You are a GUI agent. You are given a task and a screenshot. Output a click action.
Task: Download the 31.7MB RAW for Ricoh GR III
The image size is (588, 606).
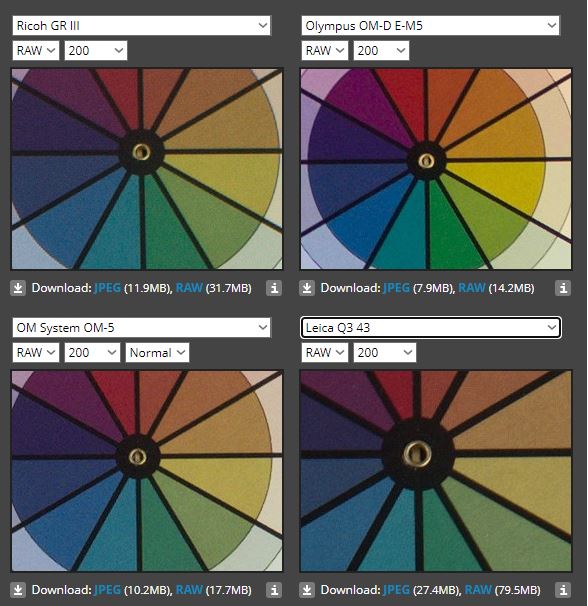pyautogui.click(x=189, y=288)
